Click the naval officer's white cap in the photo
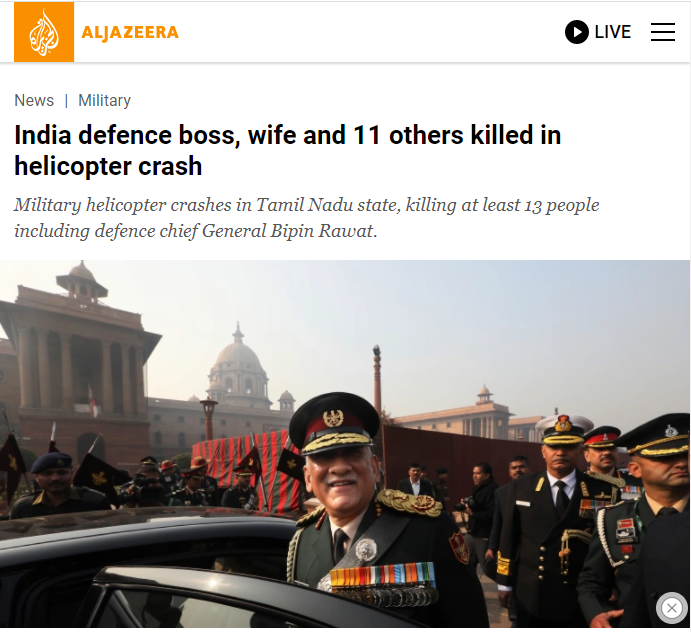 pos(564,429)
